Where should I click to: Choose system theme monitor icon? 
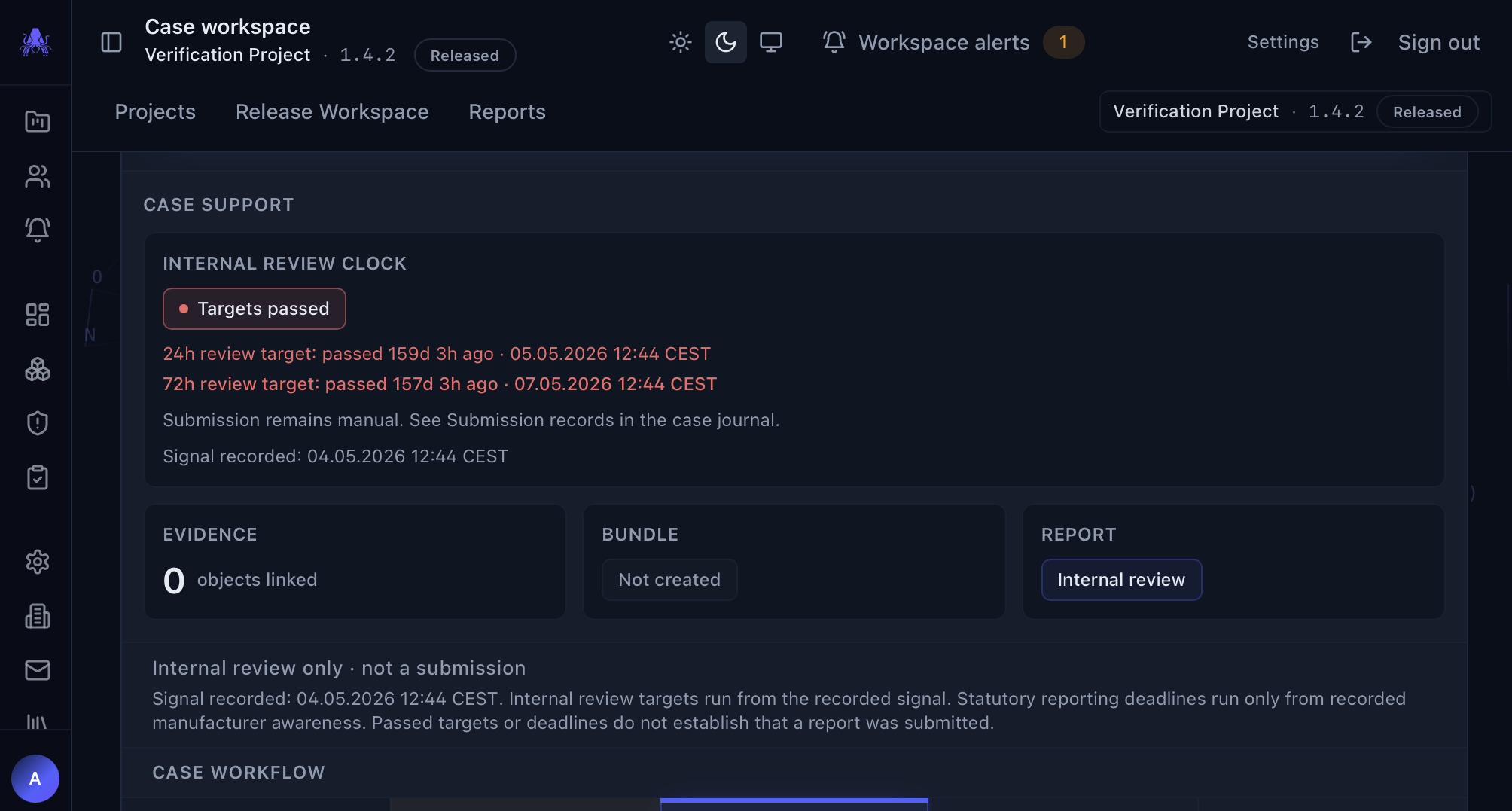point(771,42)
